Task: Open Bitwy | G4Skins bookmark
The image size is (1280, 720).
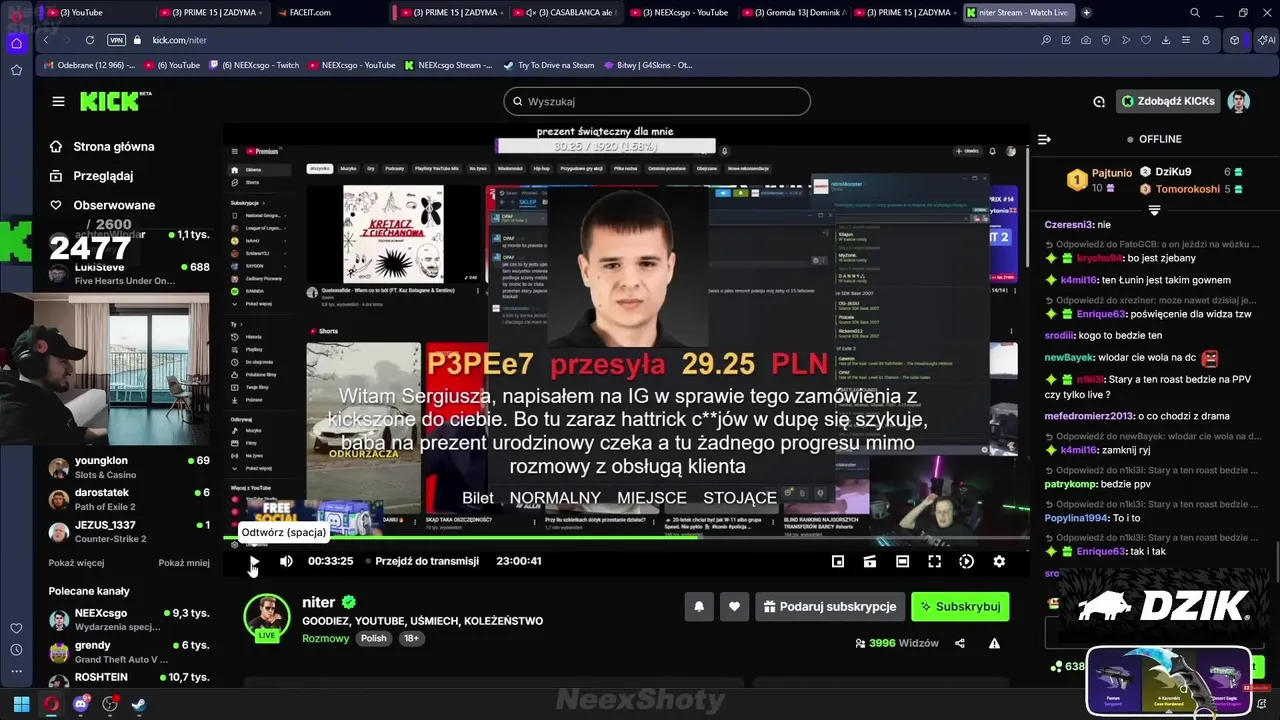Action: coord(648,65)
